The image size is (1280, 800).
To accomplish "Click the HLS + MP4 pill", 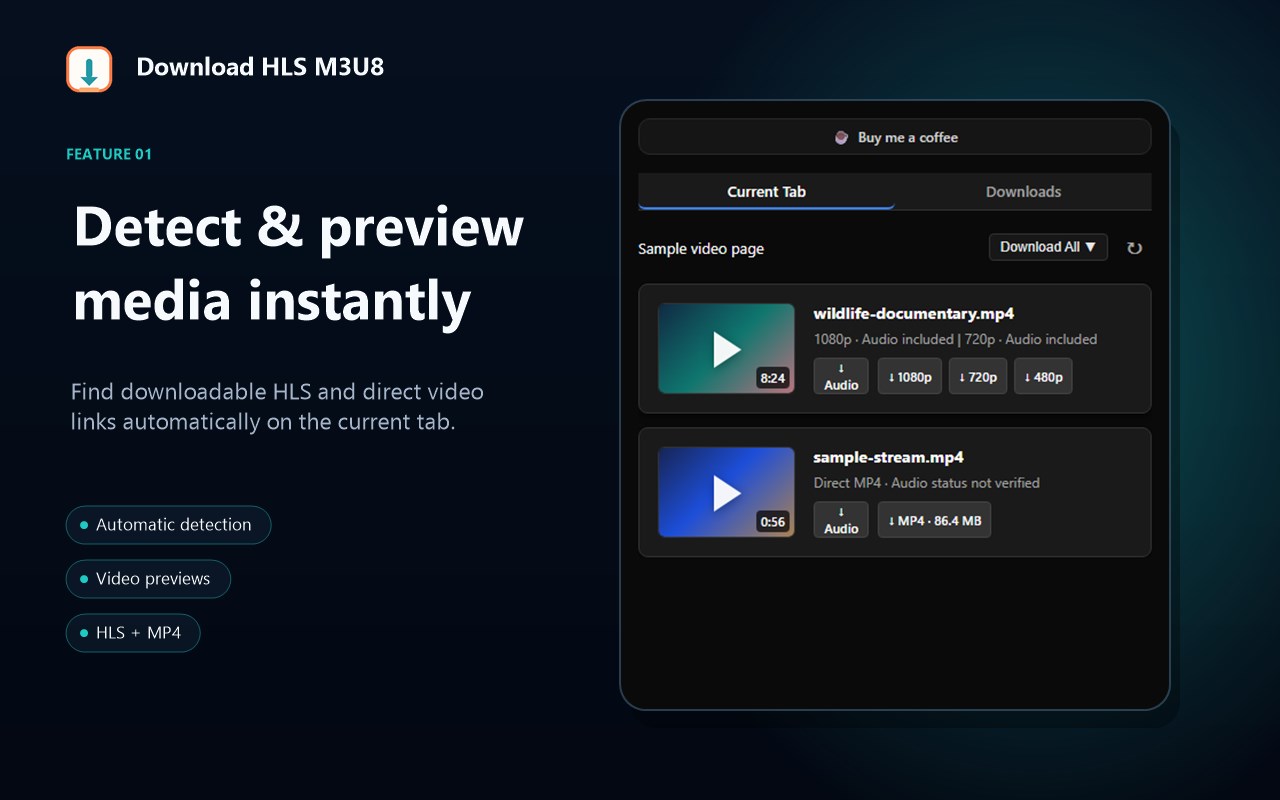I will [133, 633].
